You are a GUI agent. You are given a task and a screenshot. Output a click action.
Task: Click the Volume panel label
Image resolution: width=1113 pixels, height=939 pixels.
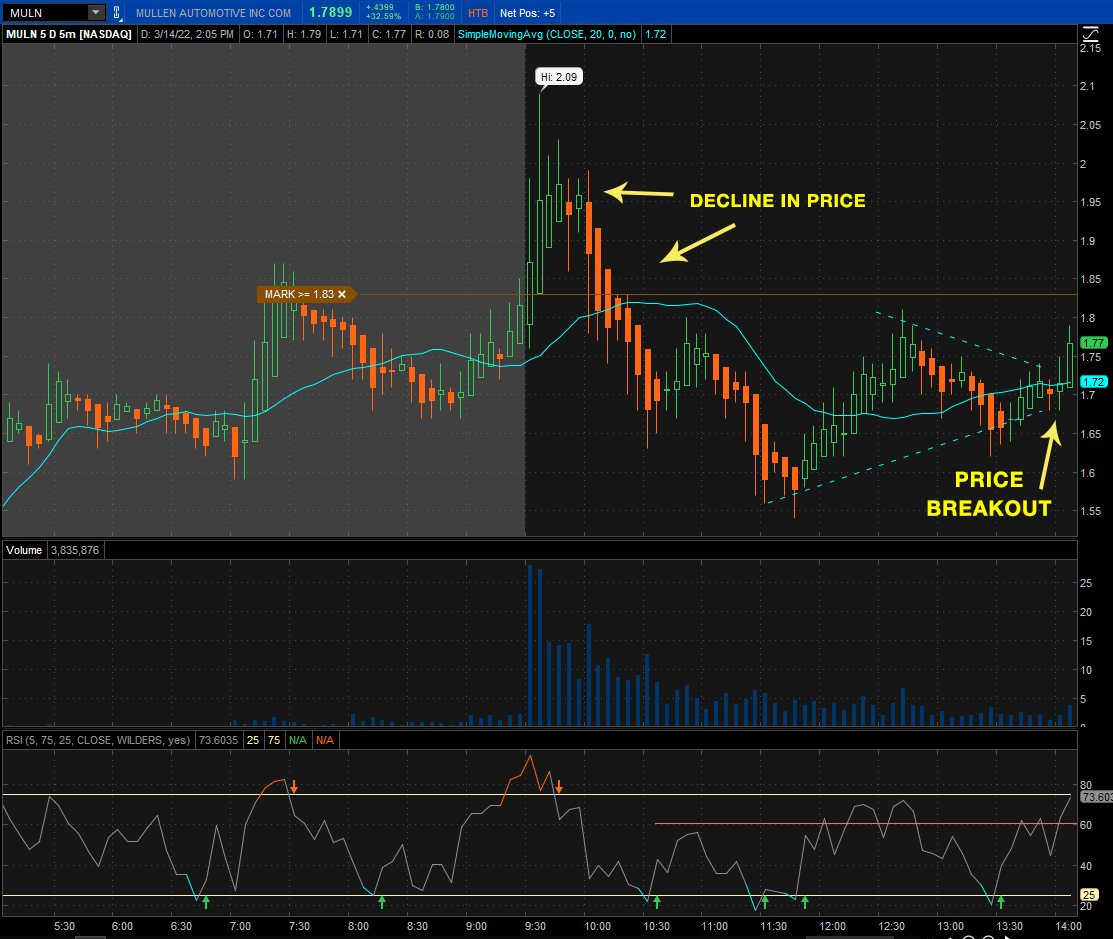(25, 550)
